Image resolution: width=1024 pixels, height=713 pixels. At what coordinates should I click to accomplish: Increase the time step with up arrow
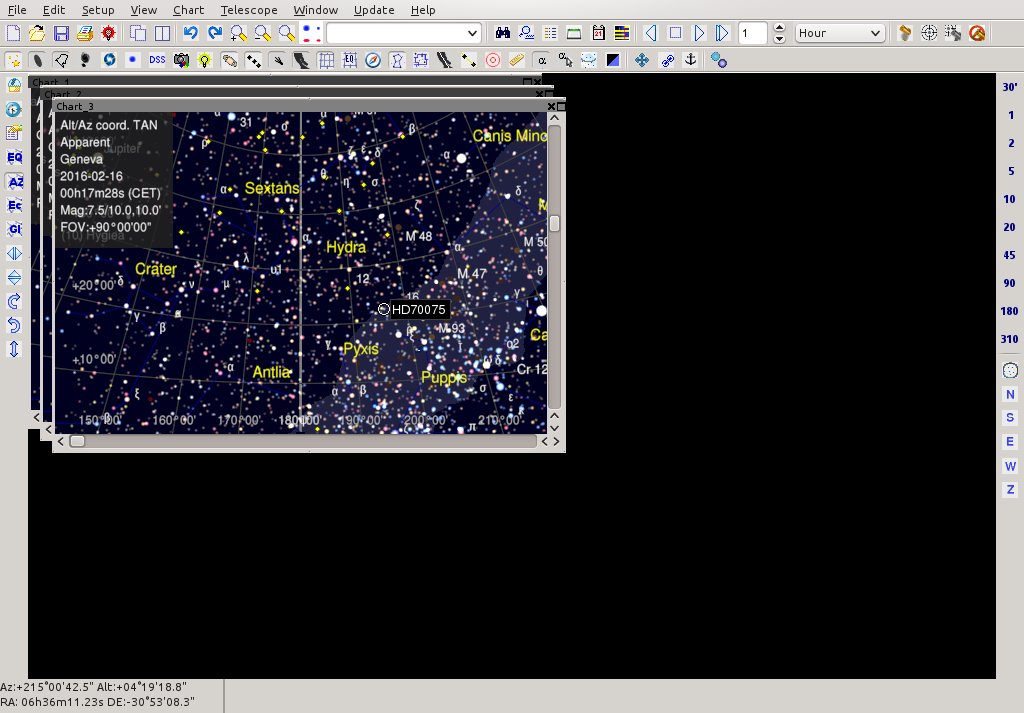coord(778,27)
